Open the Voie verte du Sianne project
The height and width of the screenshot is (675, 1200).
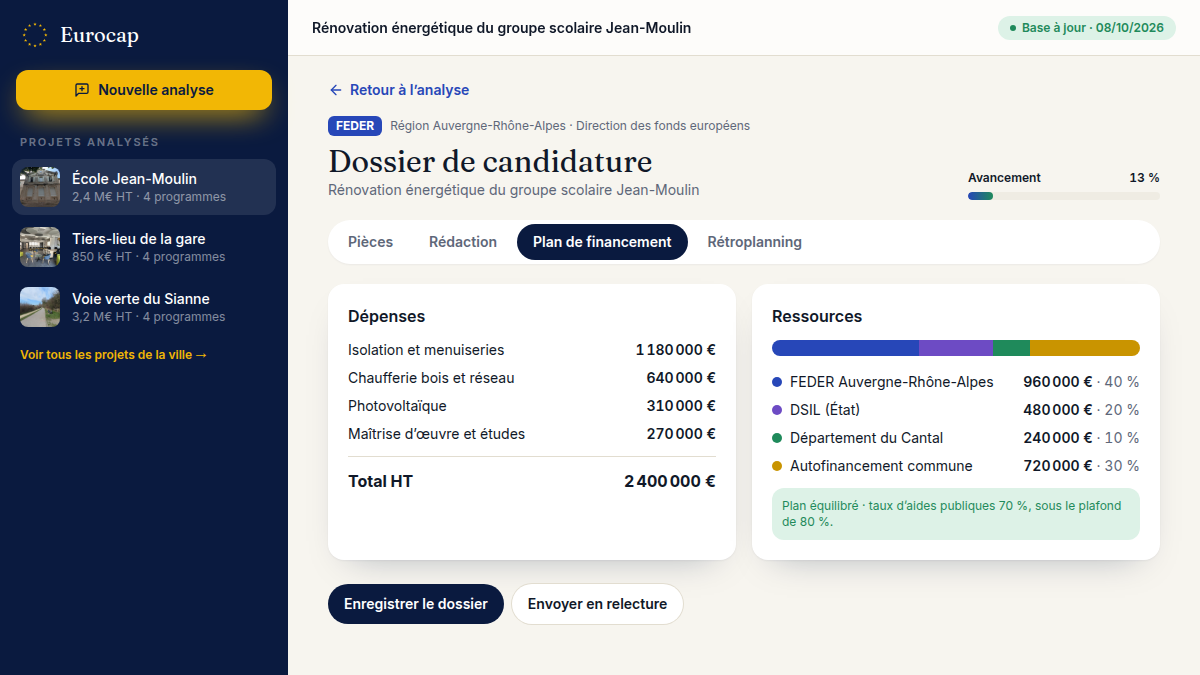point(144,307)
